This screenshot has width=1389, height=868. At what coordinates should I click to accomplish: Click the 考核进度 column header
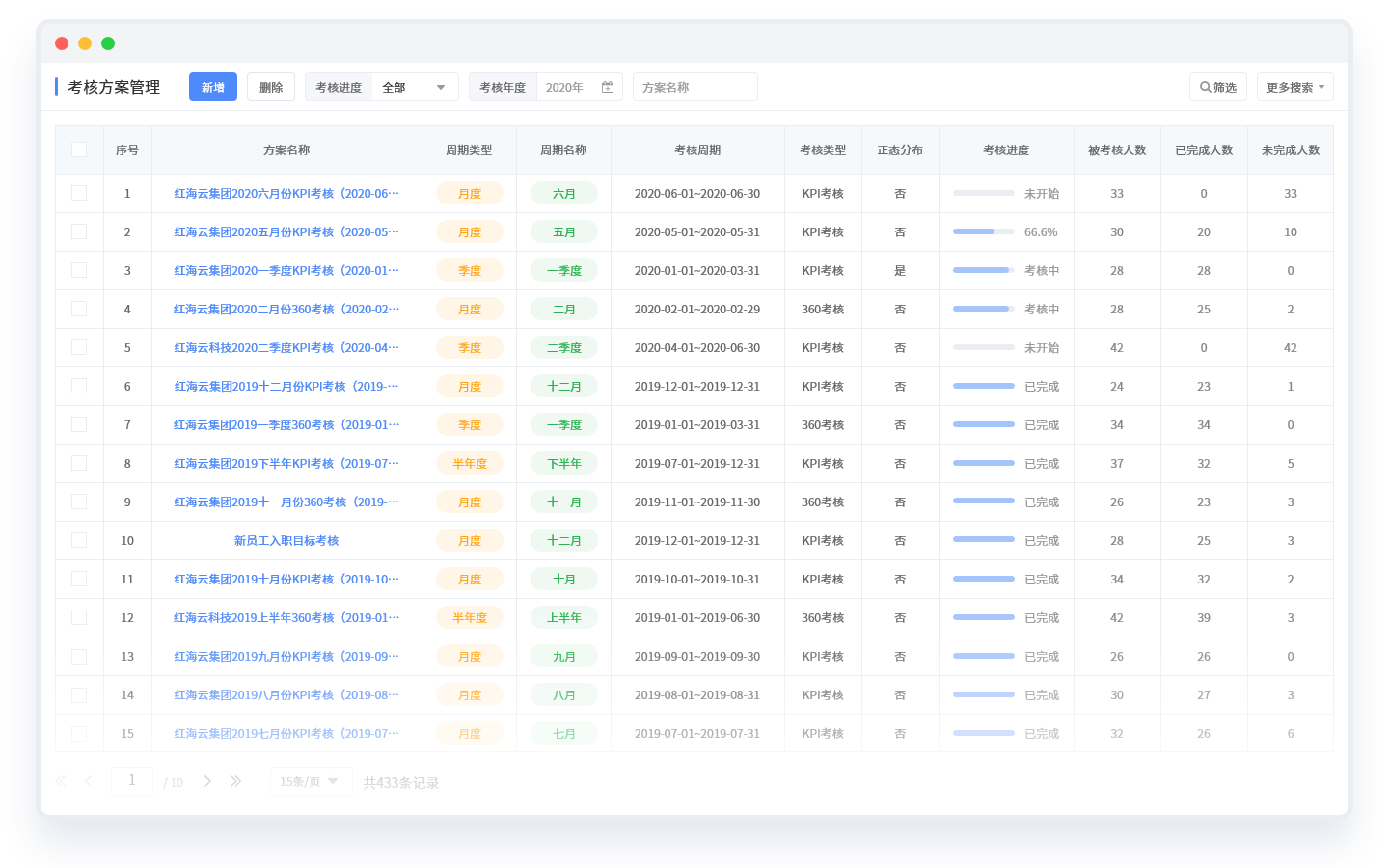(1006, 149)
